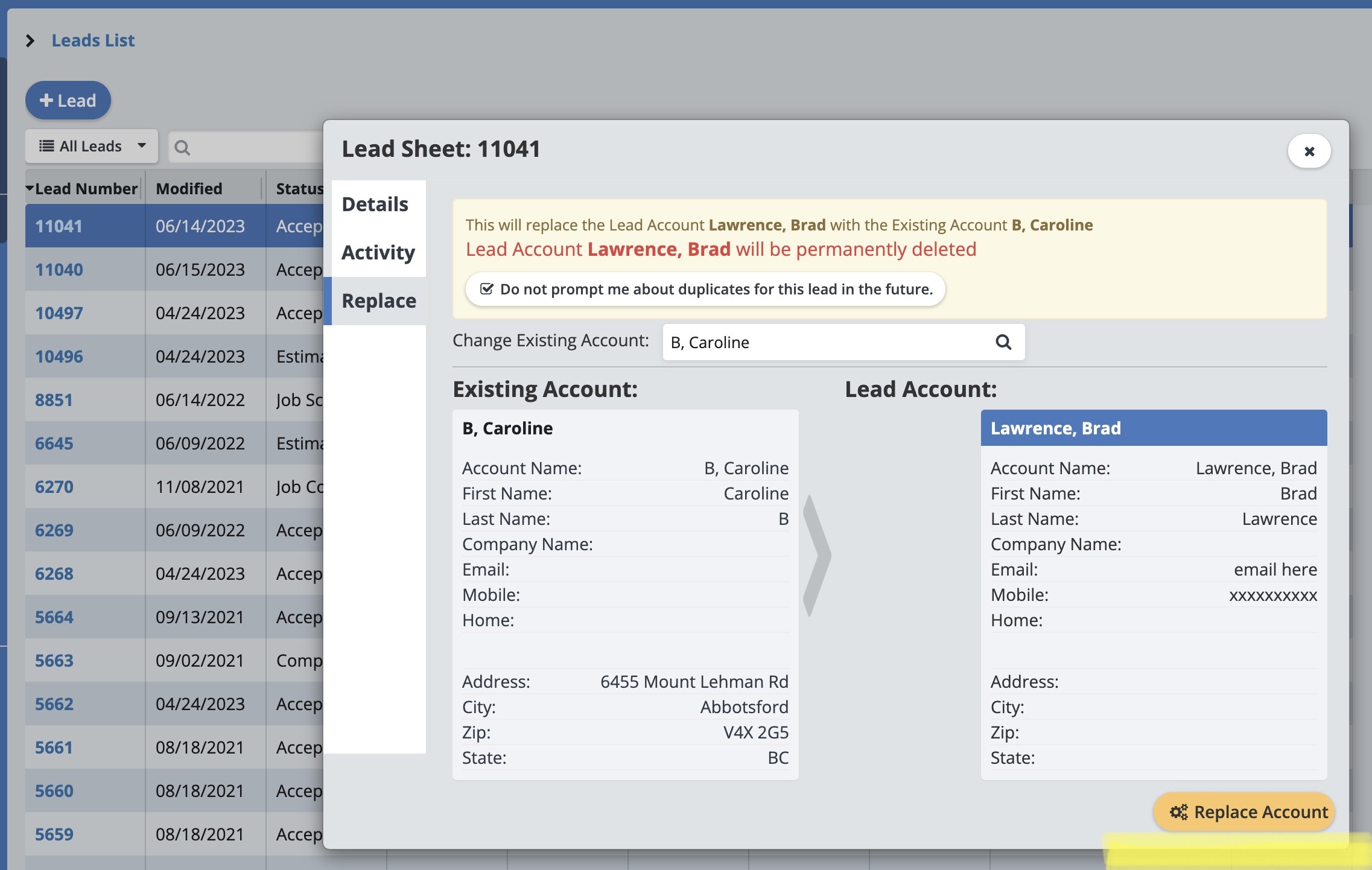The height and width of the screenshot is (870, 1372).
Task: Click the magnifier icon in leads search box
Action: (182, 147)
